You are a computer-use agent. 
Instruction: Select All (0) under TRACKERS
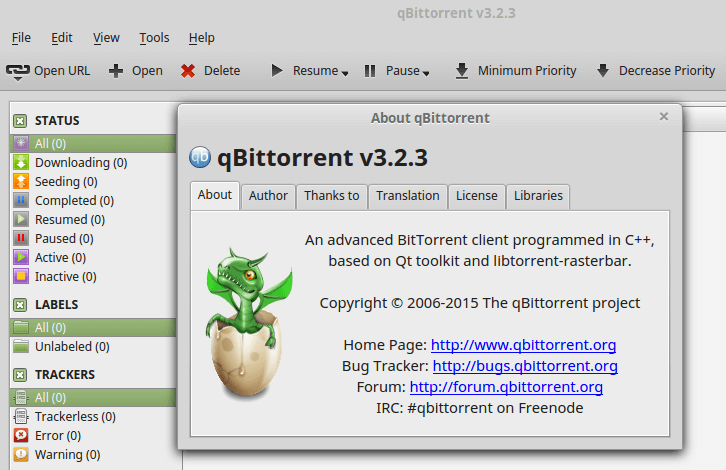tap(93, 397)
